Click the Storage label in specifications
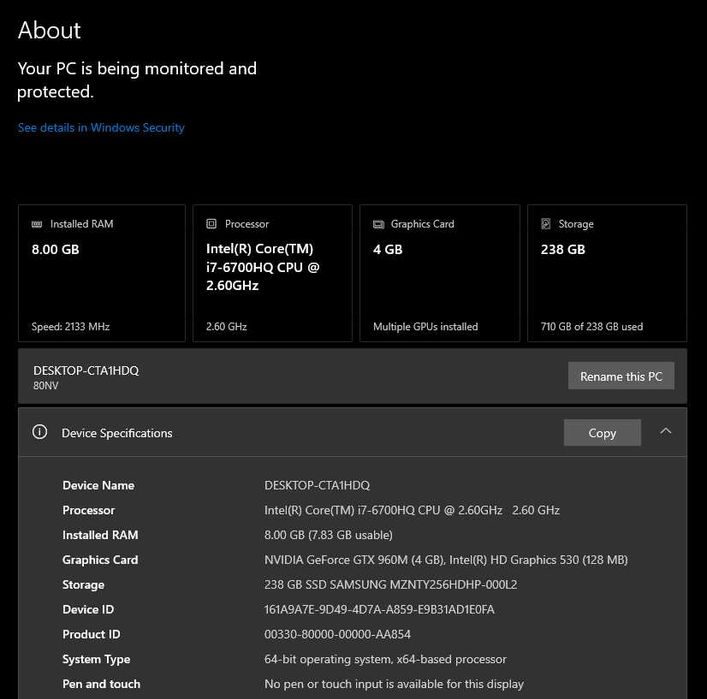The height and width of the screenshot is (699, 707). click(x=83, y=585)
